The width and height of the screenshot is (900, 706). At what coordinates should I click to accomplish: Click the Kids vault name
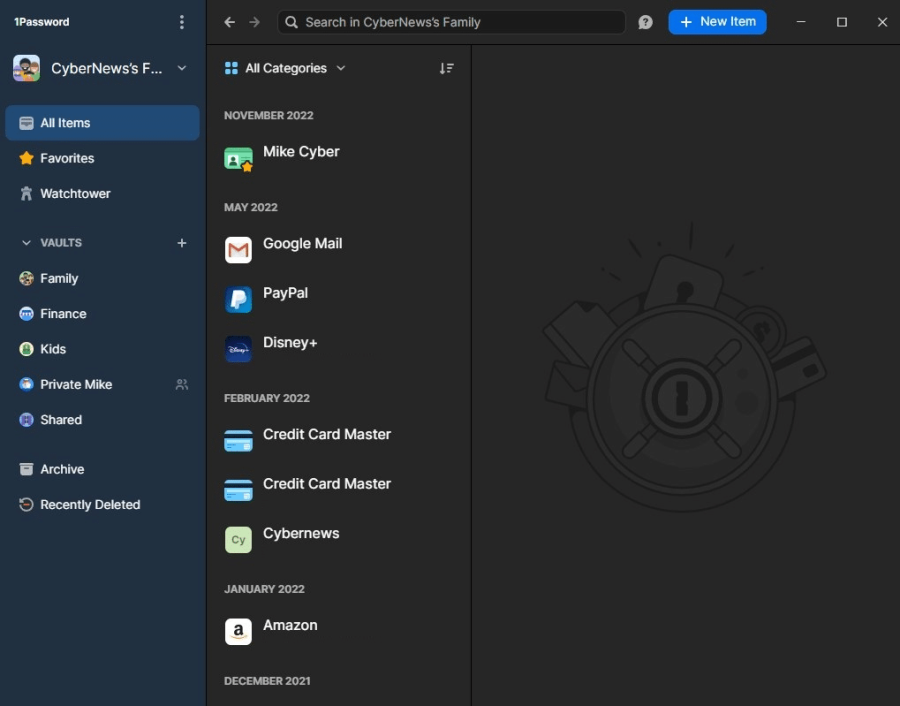(x=53, y=349)
